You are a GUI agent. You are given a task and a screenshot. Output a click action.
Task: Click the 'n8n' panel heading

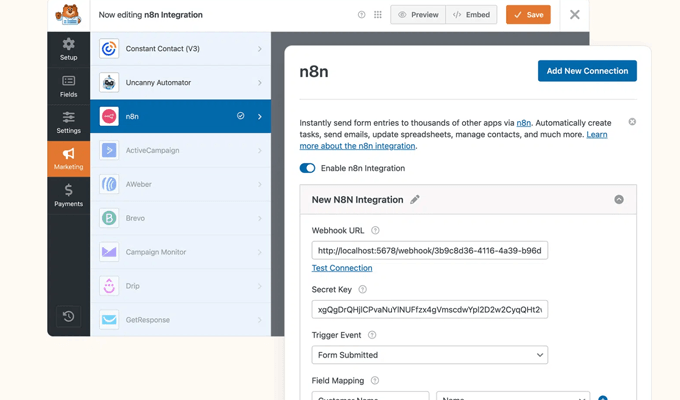coord(314,71)
